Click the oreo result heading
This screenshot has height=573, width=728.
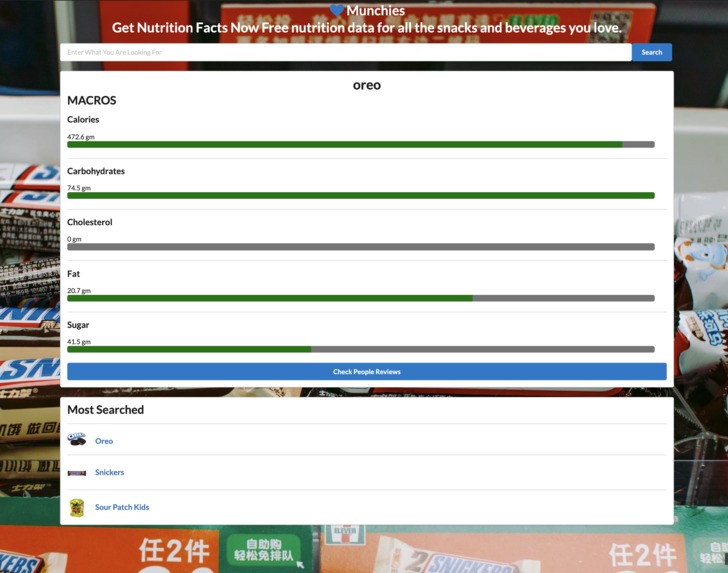click(367, 85)
